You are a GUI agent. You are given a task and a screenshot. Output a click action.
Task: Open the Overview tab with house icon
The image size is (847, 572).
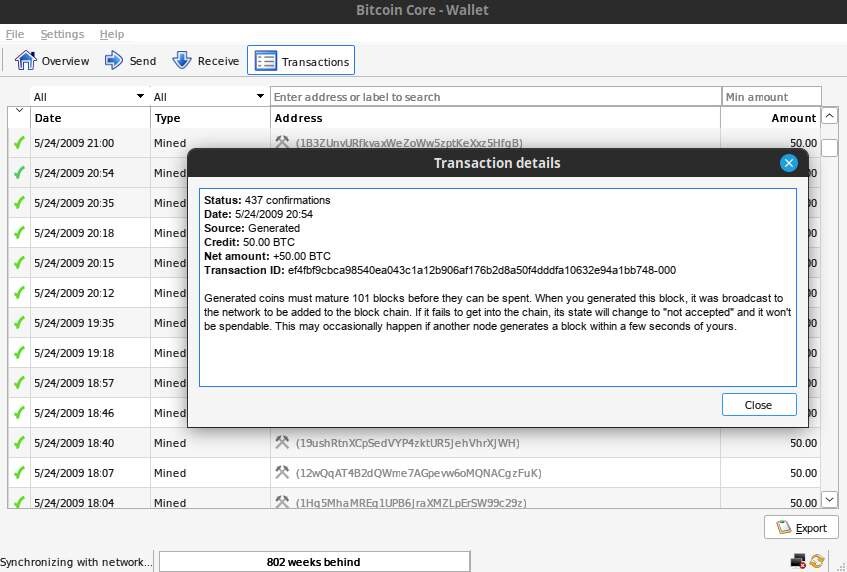point(52,60)
